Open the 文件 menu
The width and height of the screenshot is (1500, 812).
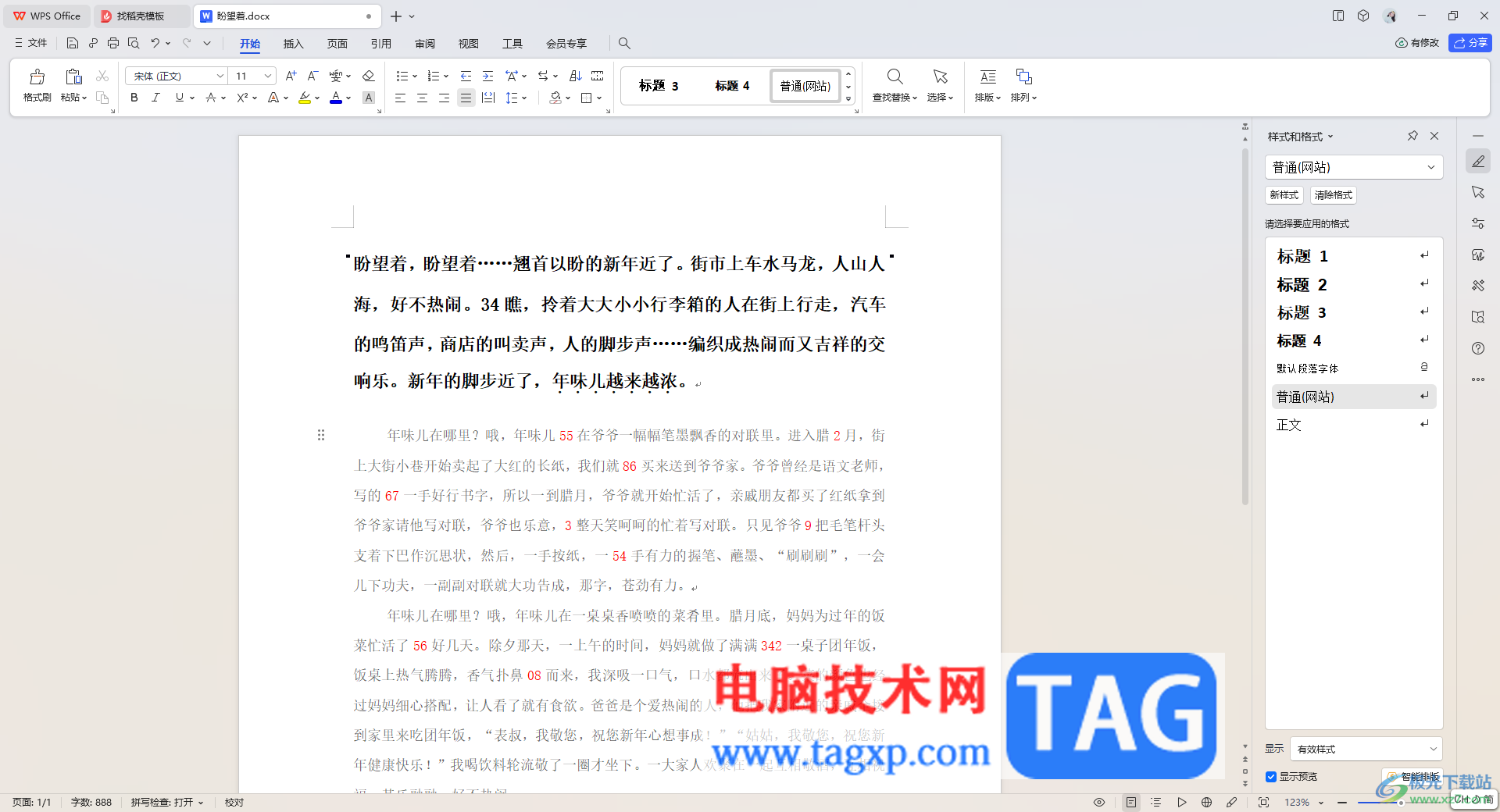(x=31, y=43)
